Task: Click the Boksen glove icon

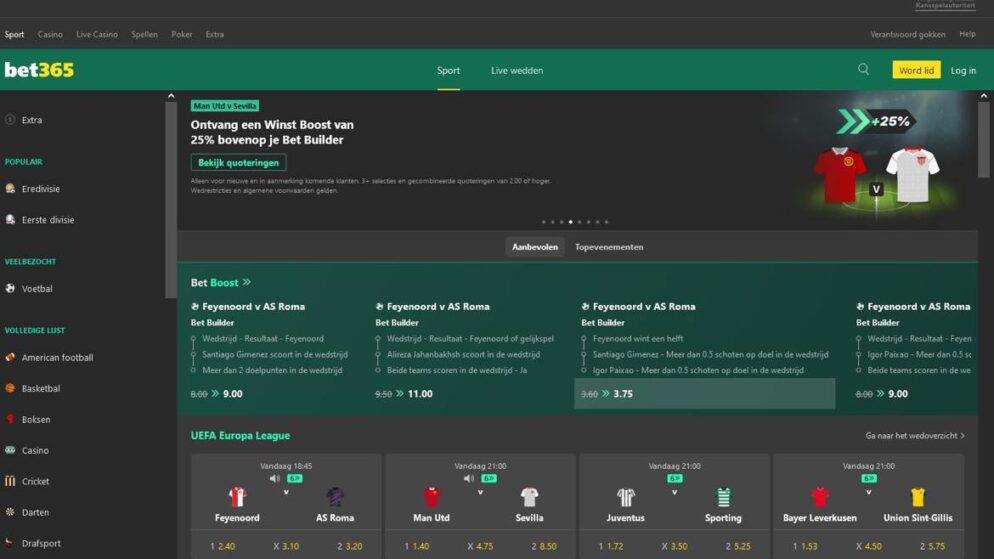Action: click(x=10, y=419)
